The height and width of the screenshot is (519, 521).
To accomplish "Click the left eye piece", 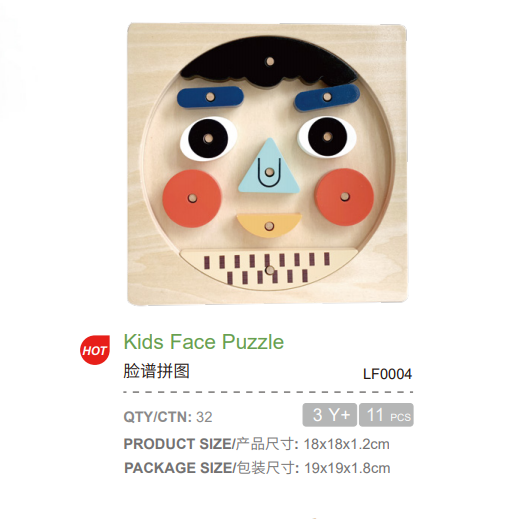I will [x=208, y=138].
